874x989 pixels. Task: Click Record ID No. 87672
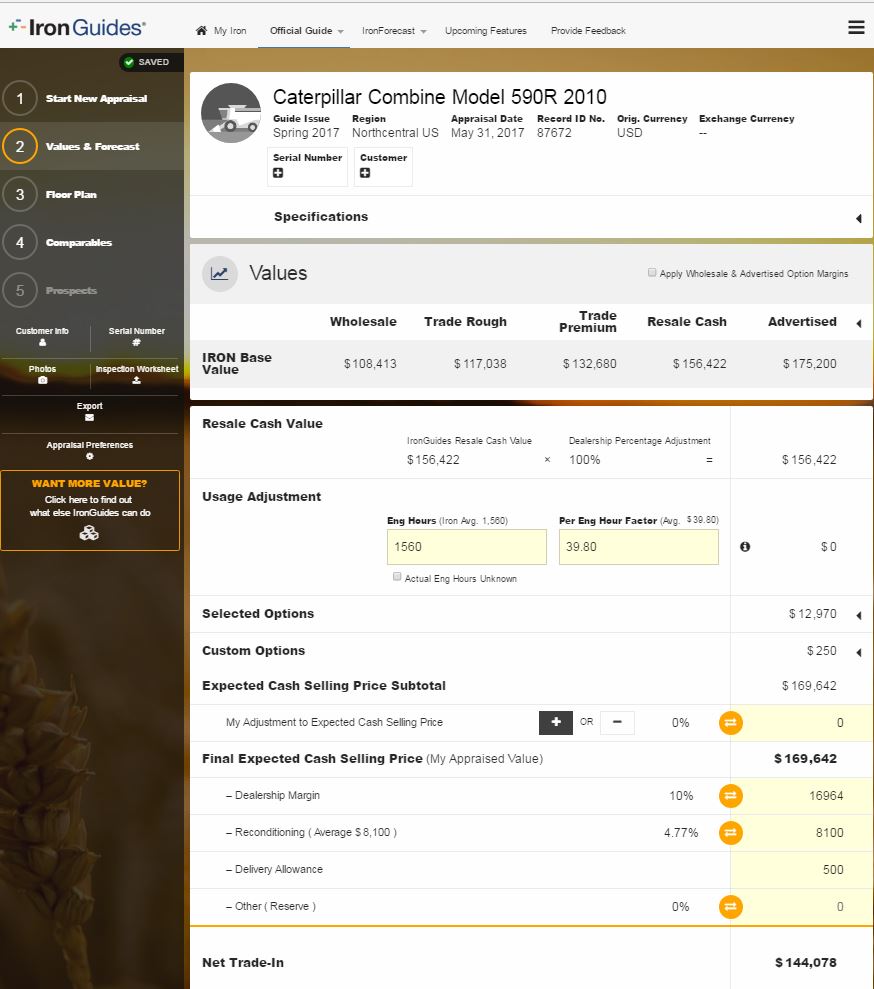pyautogui.click(x=554, y=133)
